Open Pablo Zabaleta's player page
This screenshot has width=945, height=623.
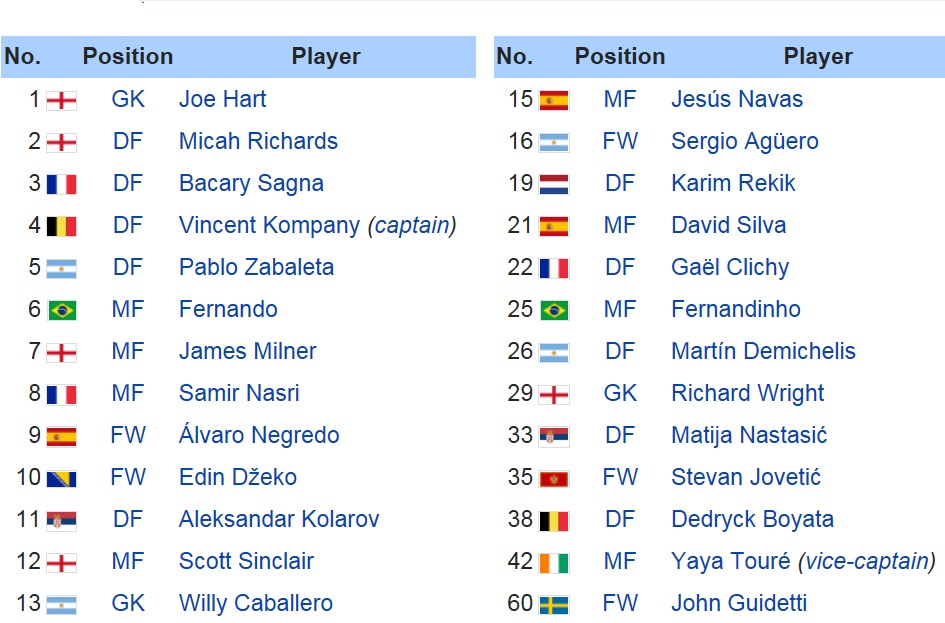(256, 268)
